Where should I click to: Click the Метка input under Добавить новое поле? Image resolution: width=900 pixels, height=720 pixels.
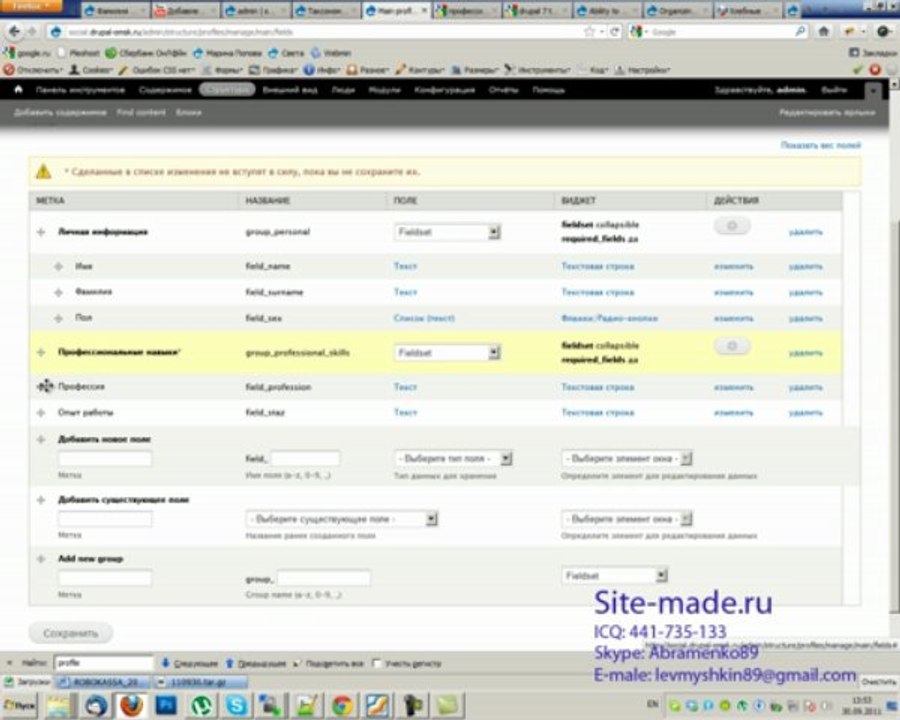point(105,458)
